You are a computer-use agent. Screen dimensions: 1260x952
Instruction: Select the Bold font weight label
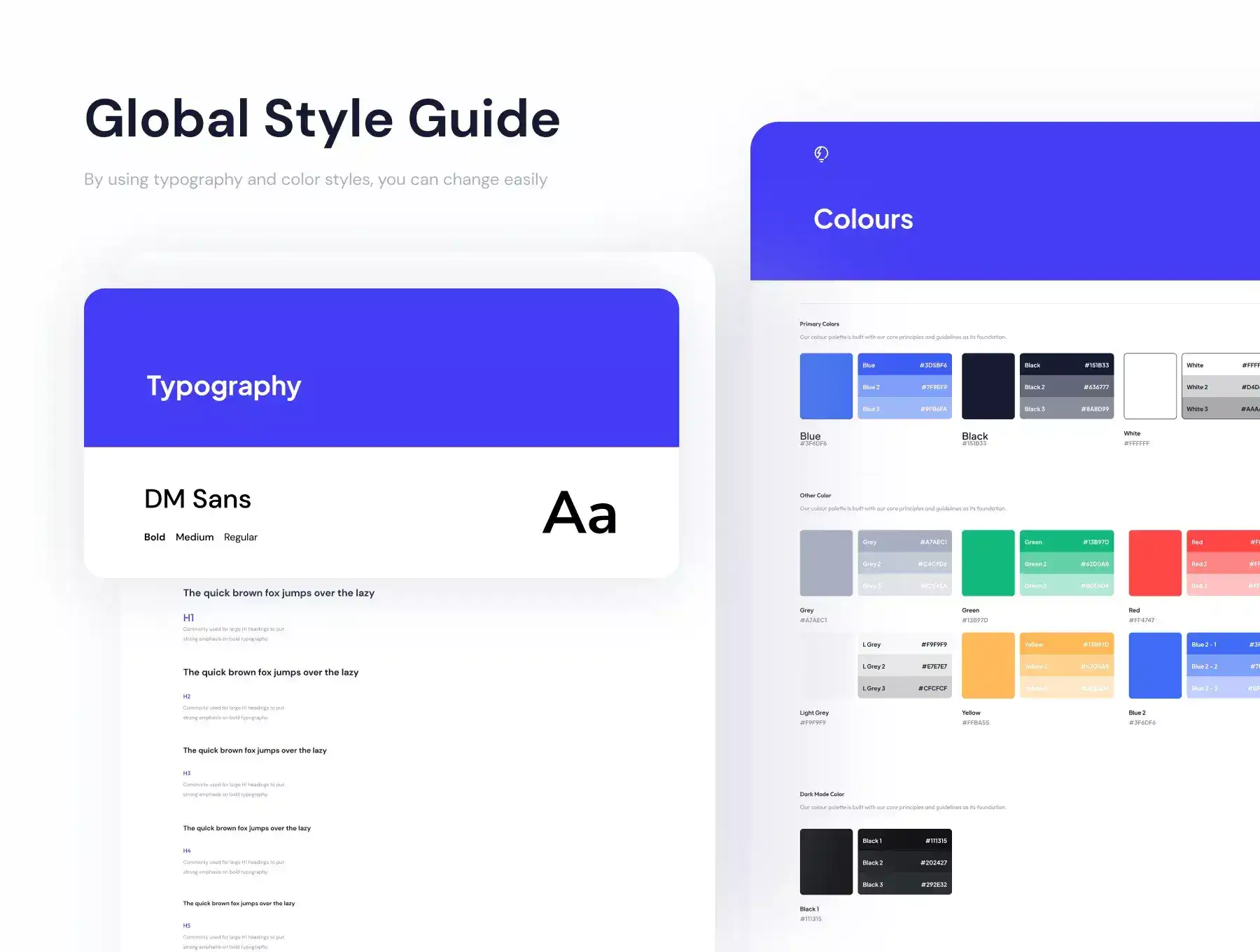(155, 537)
